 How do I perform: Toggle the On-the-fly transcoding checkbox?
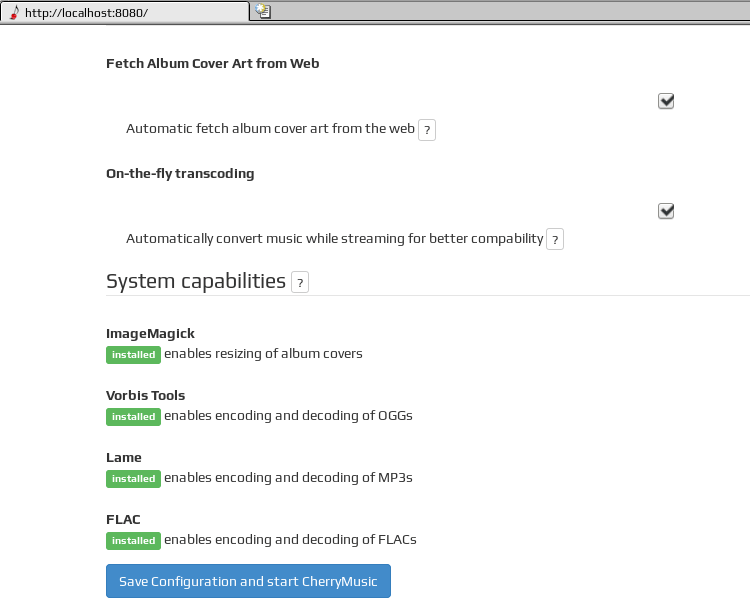pyautogui.click(x=666, y=211)
